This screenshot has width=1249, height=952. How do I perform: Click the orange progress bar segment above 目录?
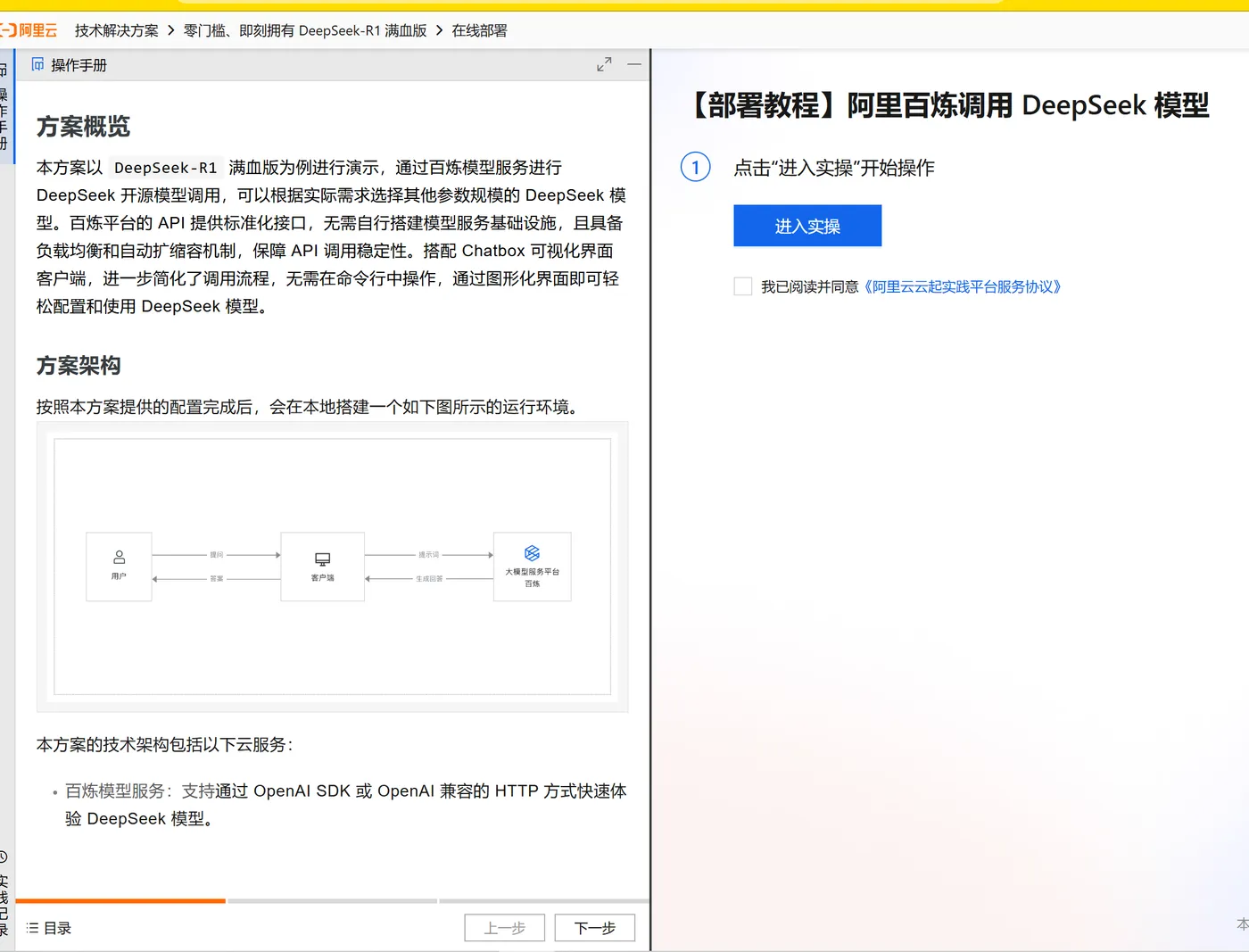pyautogui.click(x=120, y=900)
